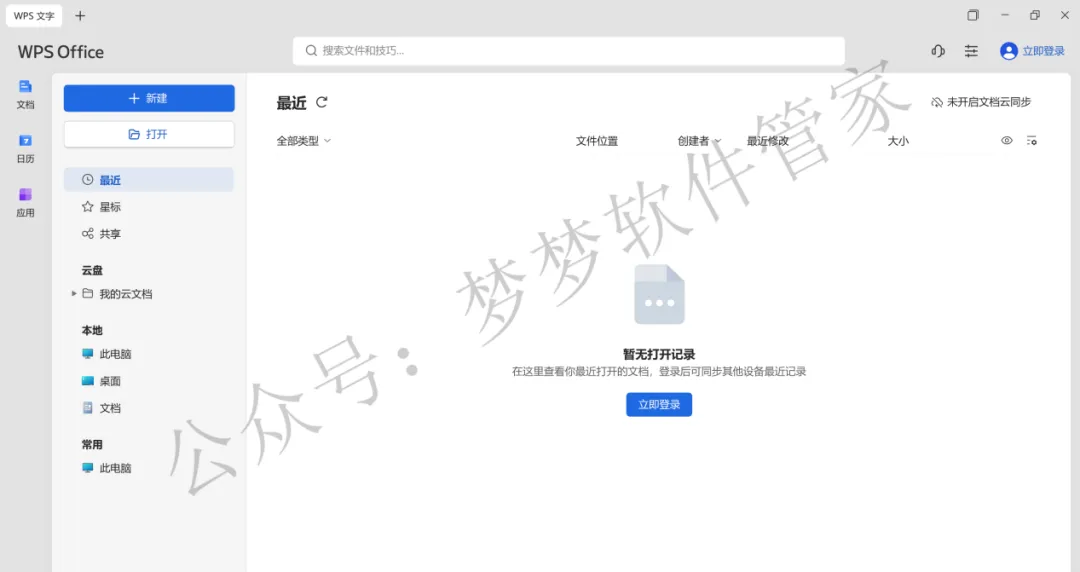Open the 我的云文档 folder
The width and height of the screenshot is (1080, 572).
point(125,294)
